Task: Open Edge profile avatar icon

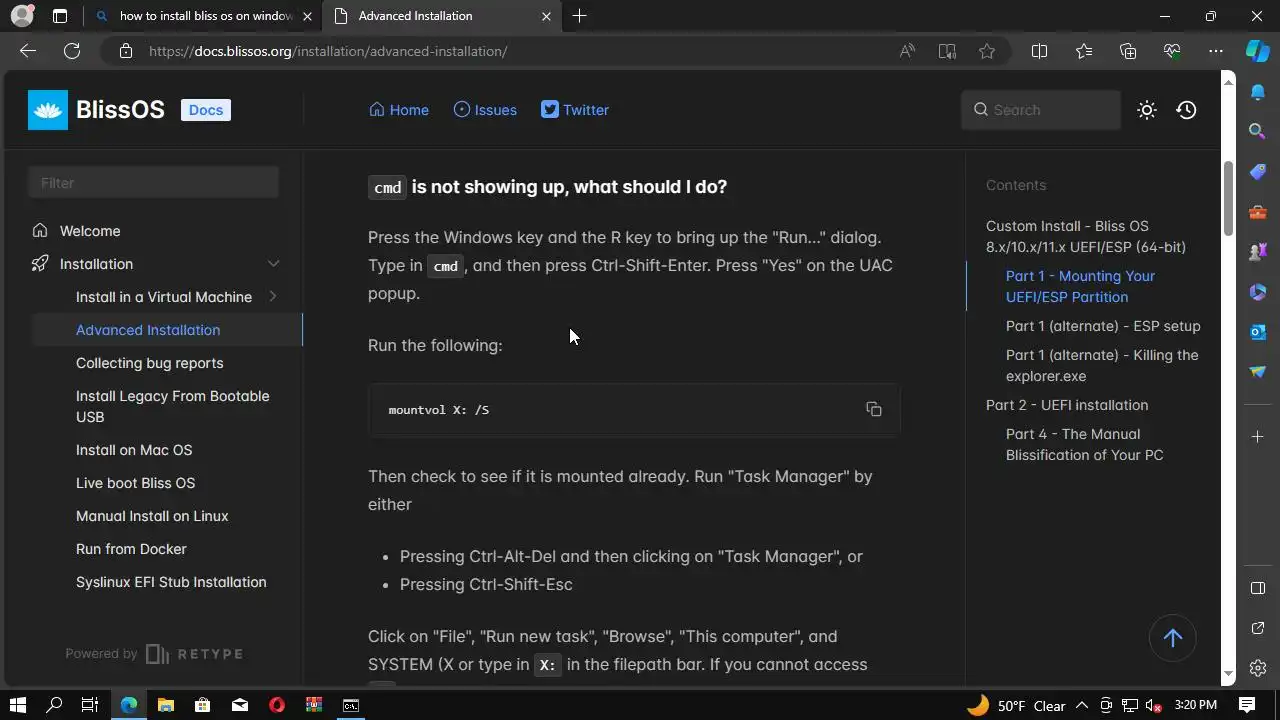Action: 21,16
